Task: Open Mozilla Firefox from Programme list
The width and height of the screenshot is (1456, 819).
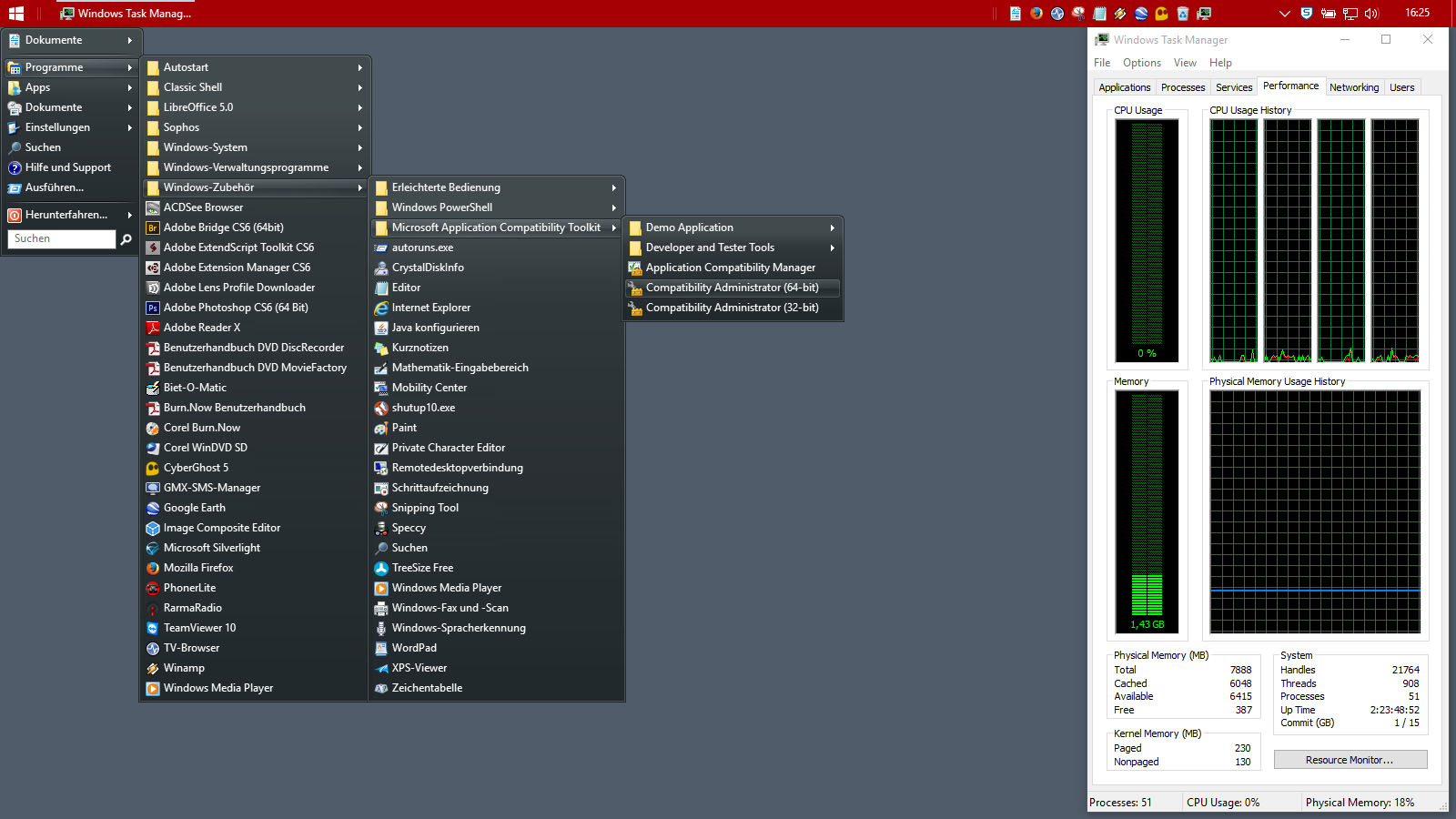Action: [255, 568]
